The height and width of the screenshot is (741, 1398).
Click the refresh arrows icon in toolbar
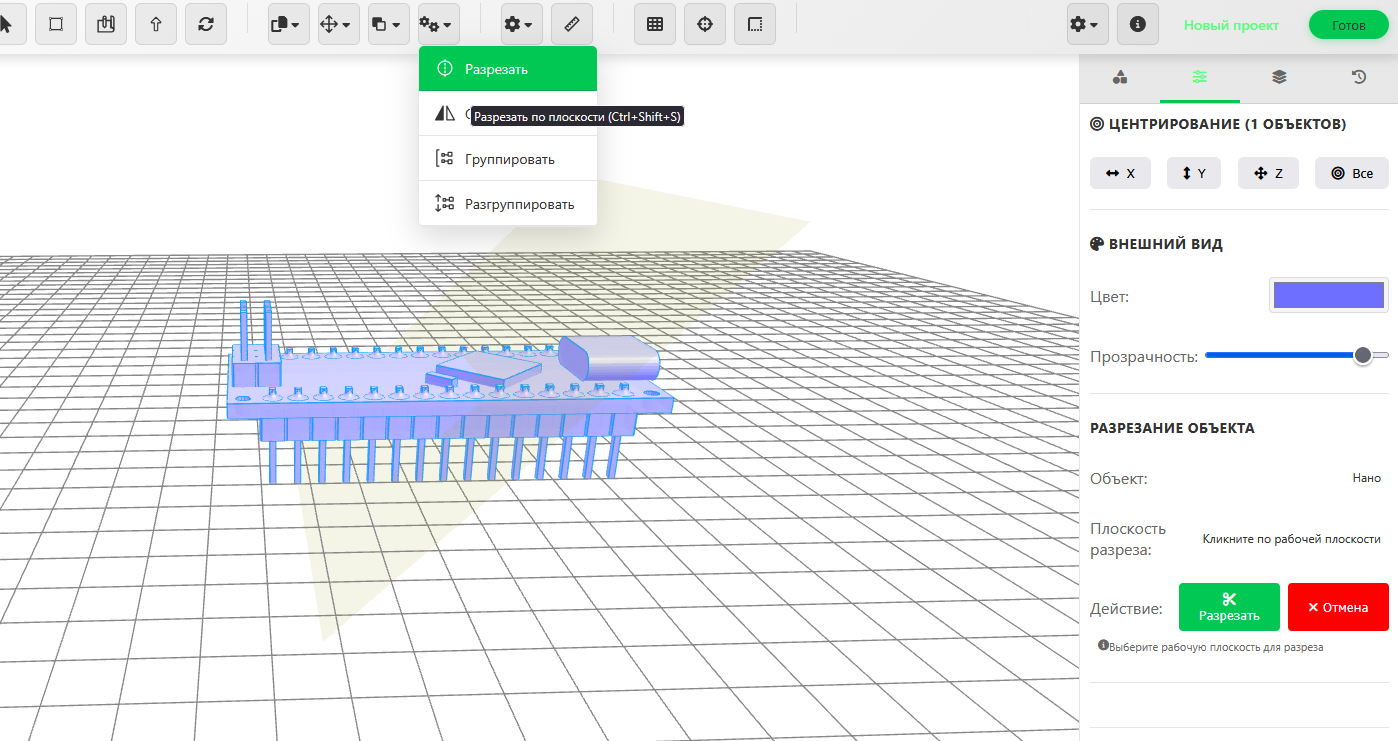(206, 25)
